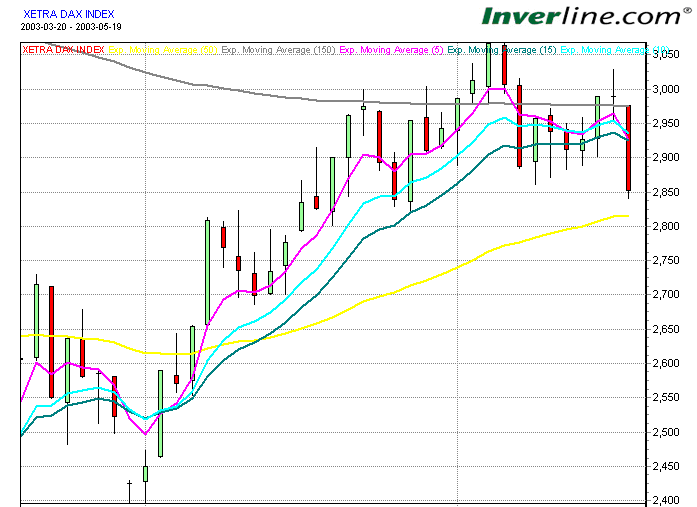Viewport: 697px width, 507px height.
Task: Click the 2,800 price axis label
Action: coord(666,226)
